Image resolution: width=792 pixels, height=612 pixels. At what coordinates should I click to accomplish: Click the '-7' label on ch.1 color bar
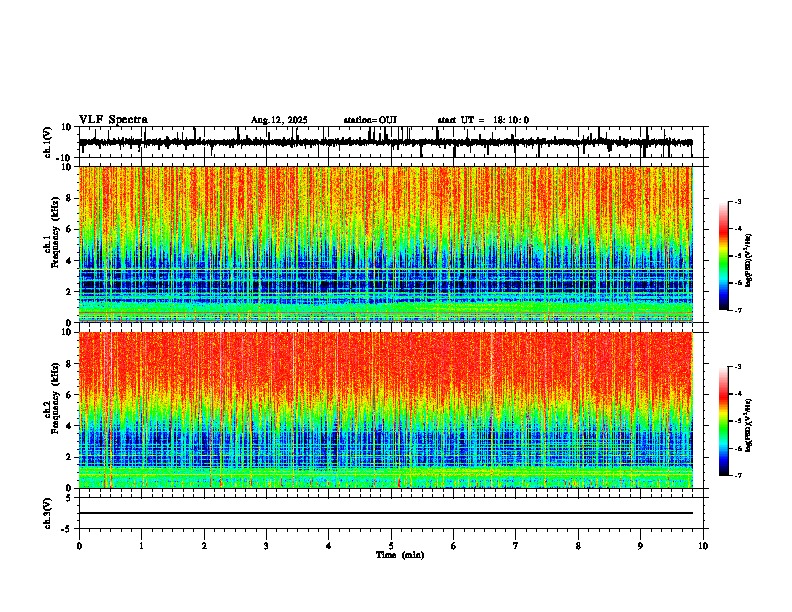tap(737, 310)
